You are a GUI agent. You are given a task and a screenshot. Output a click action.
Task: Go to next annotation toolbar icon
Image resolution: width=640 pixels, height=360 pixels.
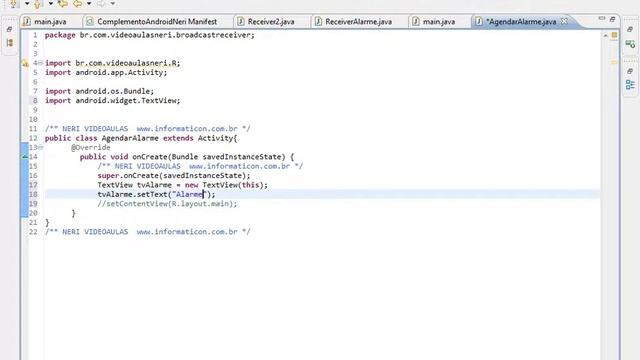[x=13, y=4]
